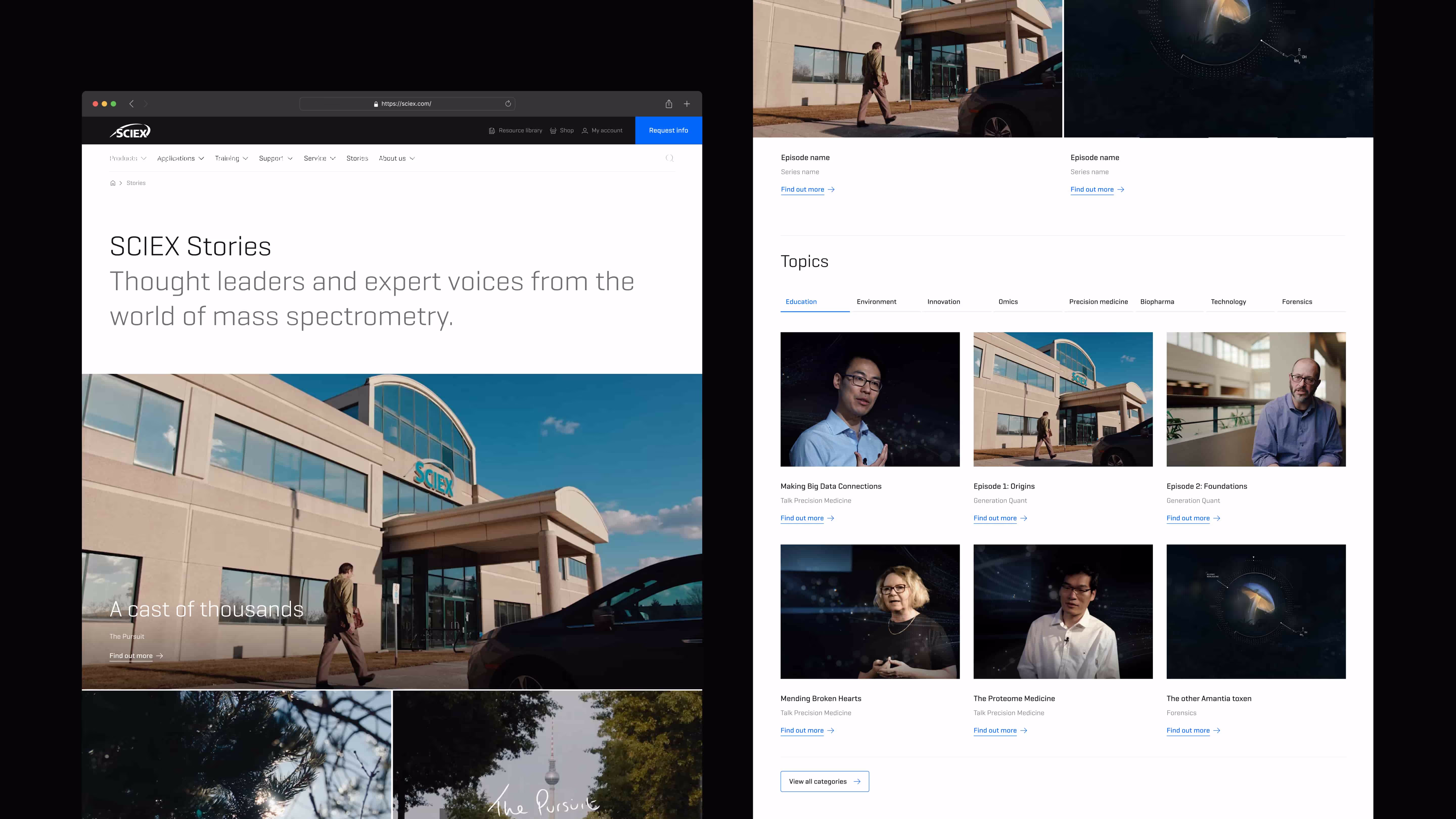Expand the Training menu
Screen dimensions: 1456x819
point(231,158)
